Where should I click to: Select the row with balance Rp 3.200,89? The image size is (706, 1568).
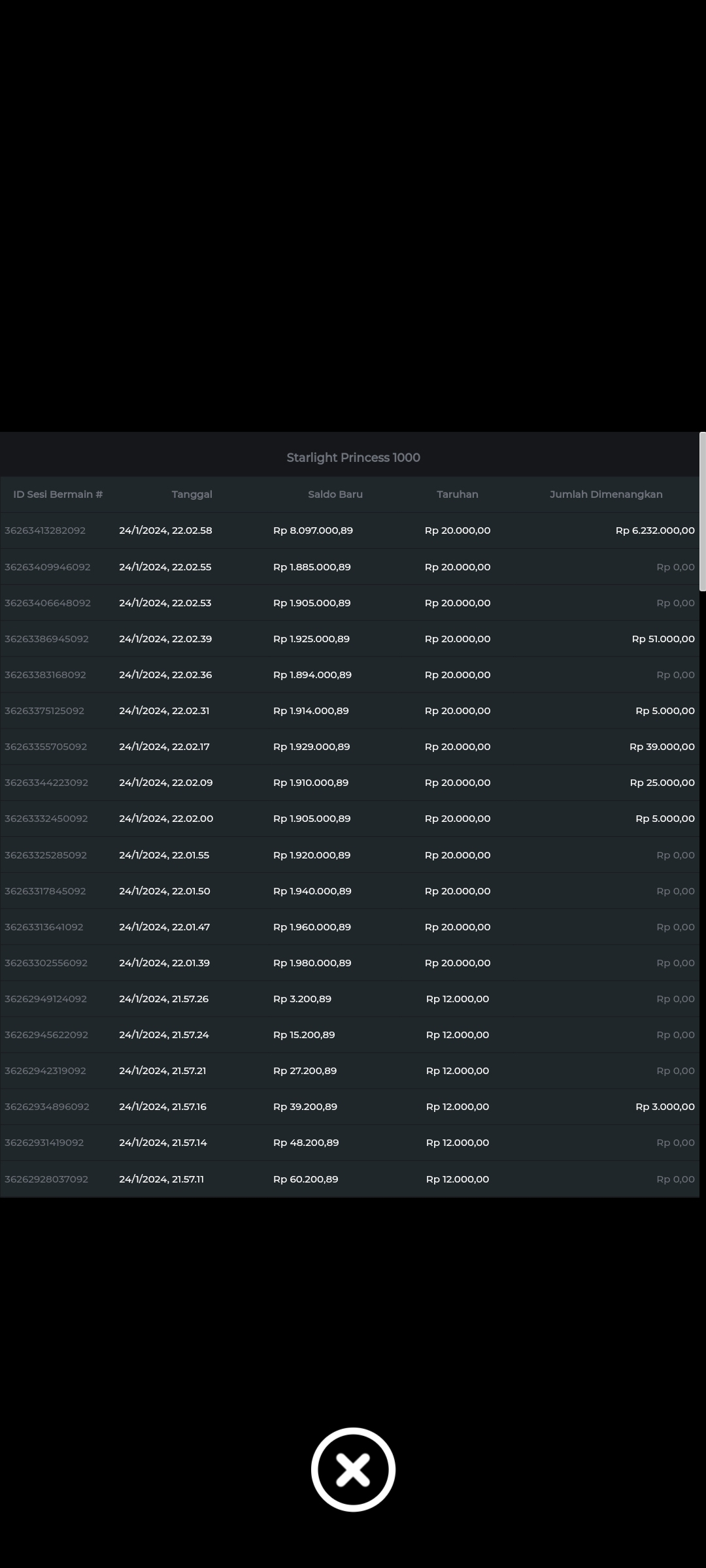[x=302, y=999]
